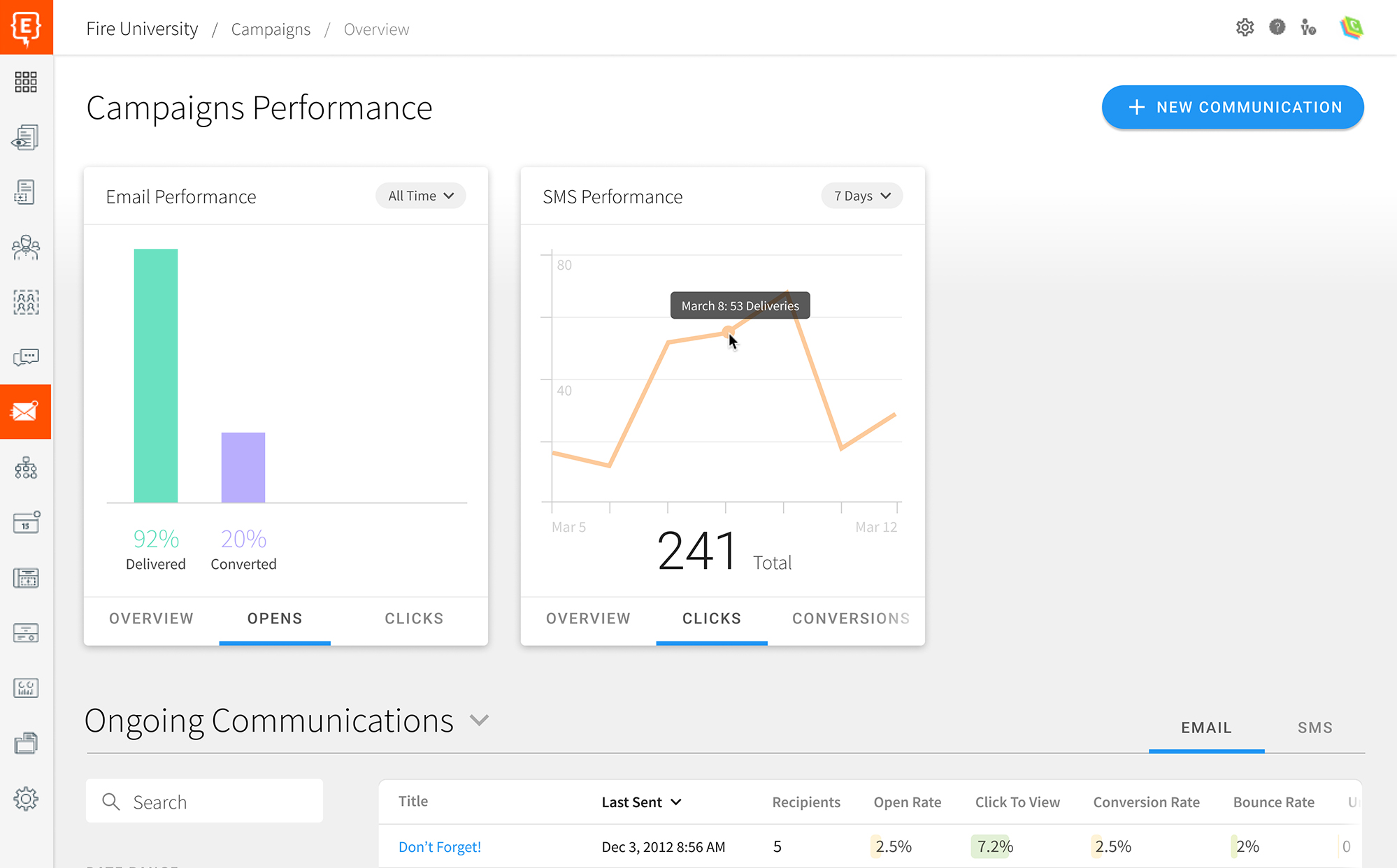The width and height of the screenshot is (1397, 868).
Task: Click the user avatar in top bar
Action: [x=1351, y=27]
